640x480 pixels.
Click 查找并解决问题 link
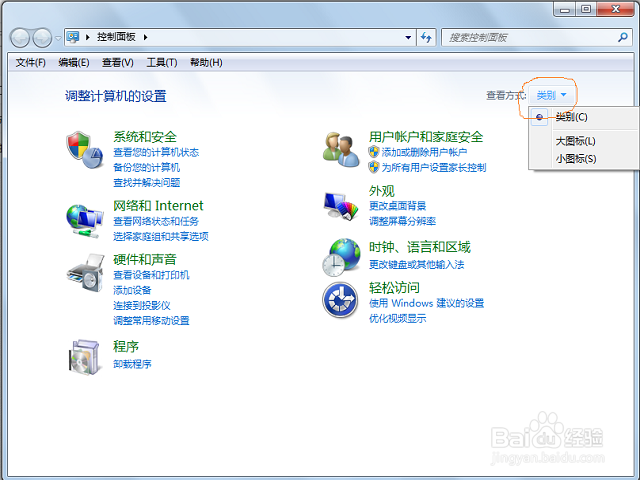(x=147, y=182)
